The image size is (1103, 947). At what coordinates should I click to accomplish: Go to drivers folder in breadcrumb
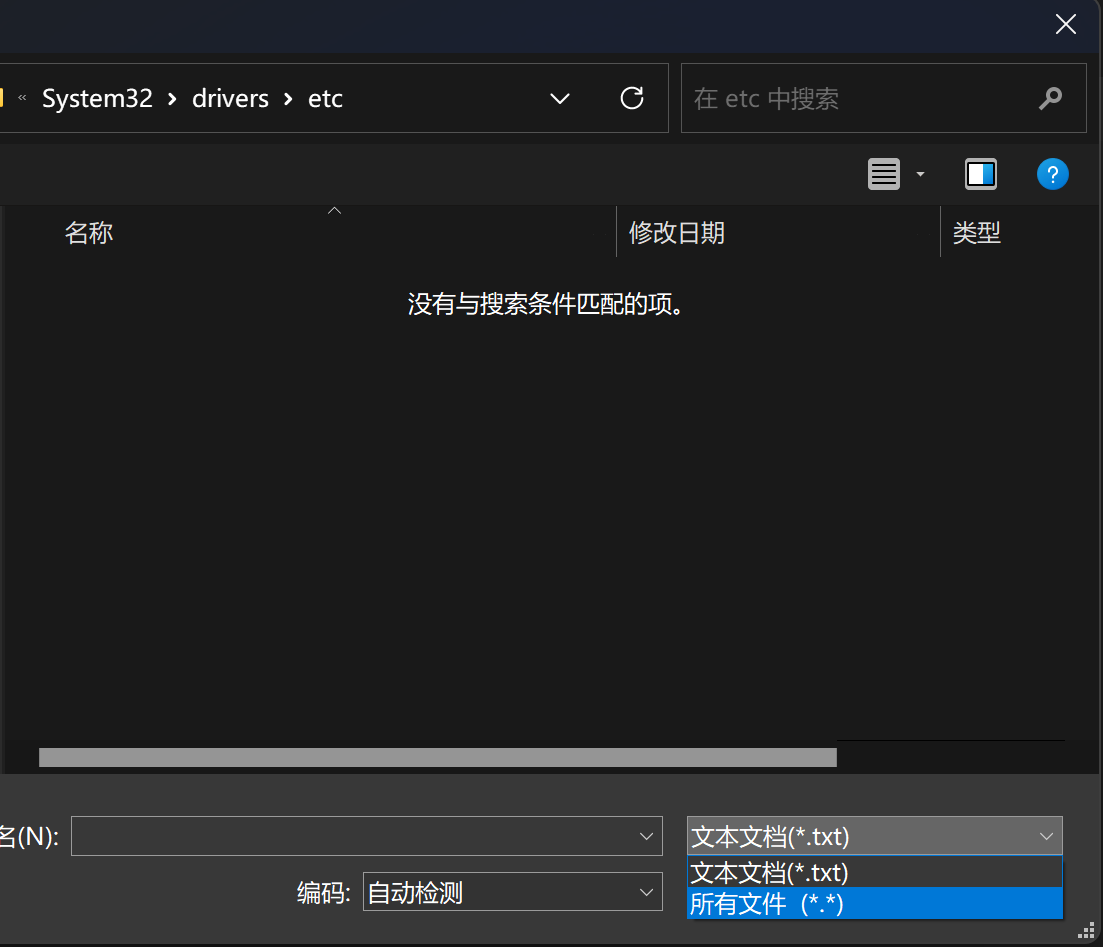click(230, 99)
